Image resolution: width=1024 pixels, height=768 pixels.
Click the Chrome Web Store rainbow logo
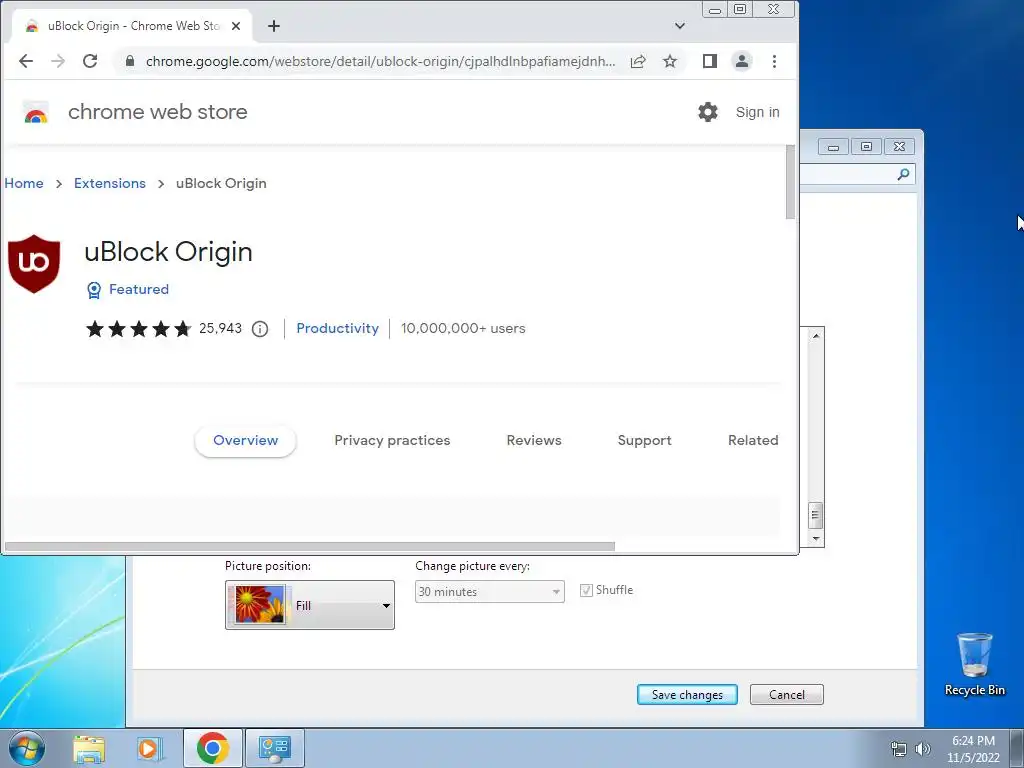[36, 112]
